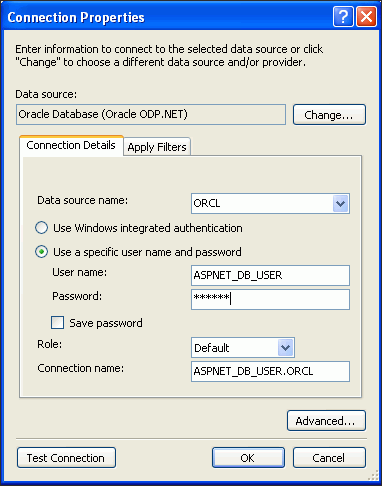Click the 'Password:' label
This screenshot has width=382, height=486.
(x=77, y=296)
